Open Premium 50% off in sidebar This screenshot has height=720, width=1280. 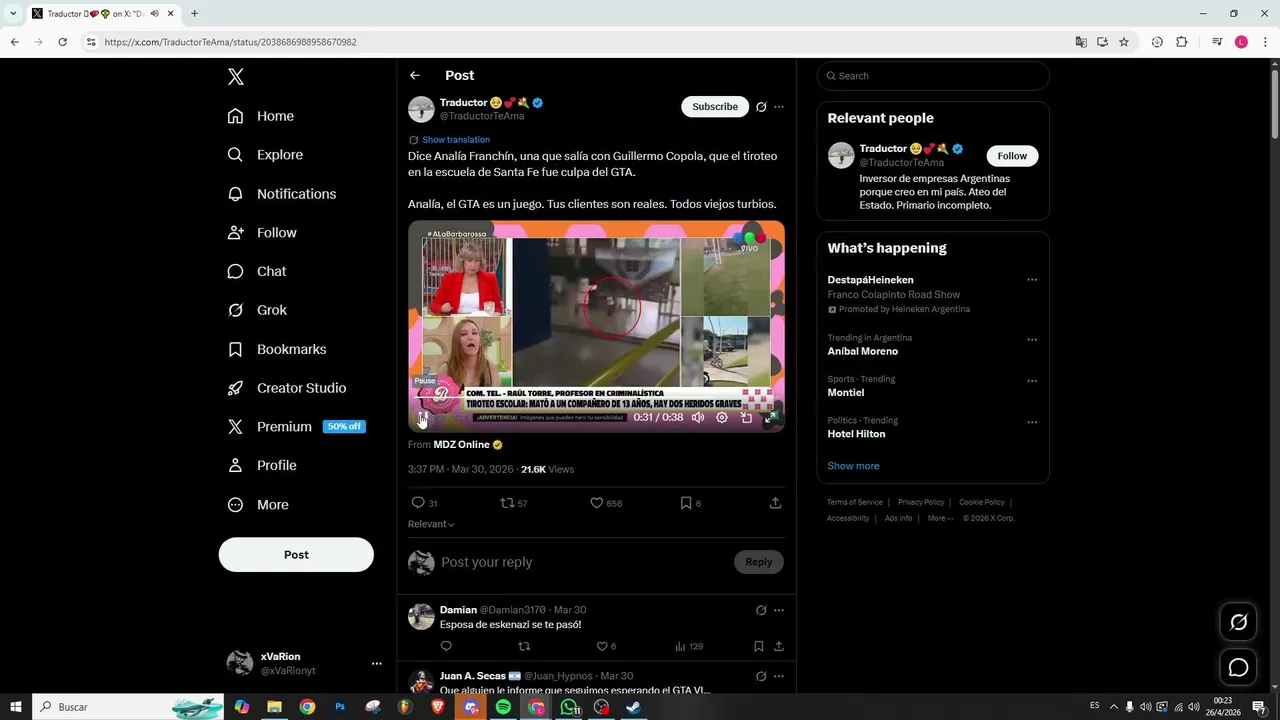pyautogui.click(x=295, y=427)
